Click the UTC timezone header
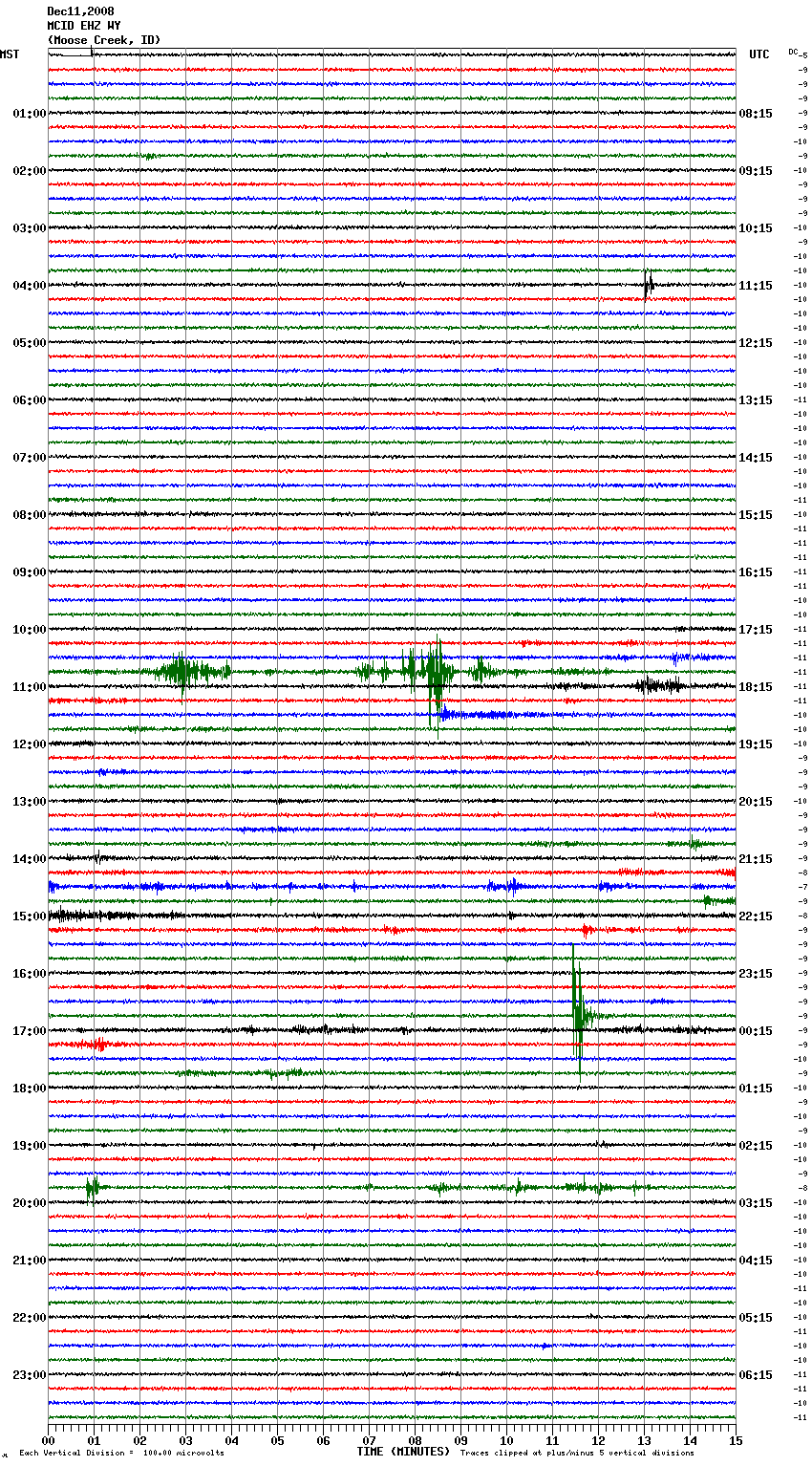This screenshot has width=812, height=1466. pyautogui.click(x=759, y=54)
